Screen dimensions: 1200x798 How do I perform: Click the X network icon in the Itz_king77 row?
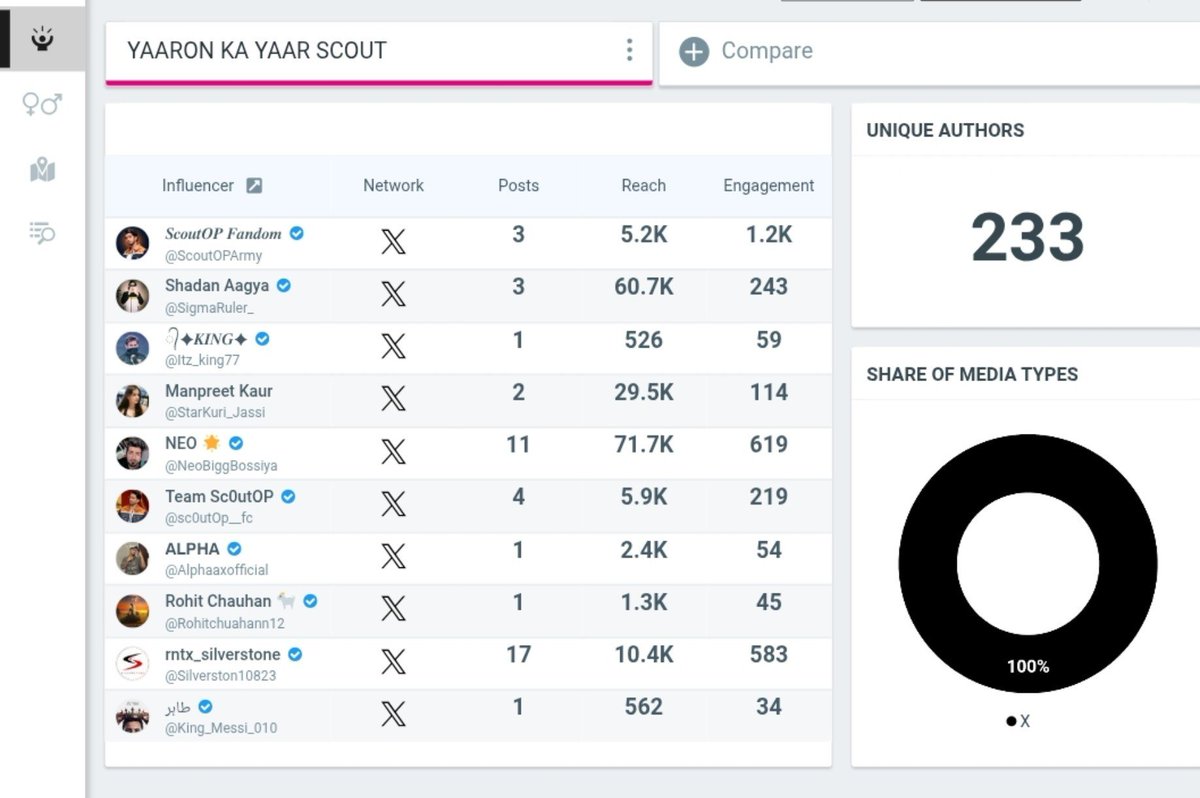tap(393, 346)
